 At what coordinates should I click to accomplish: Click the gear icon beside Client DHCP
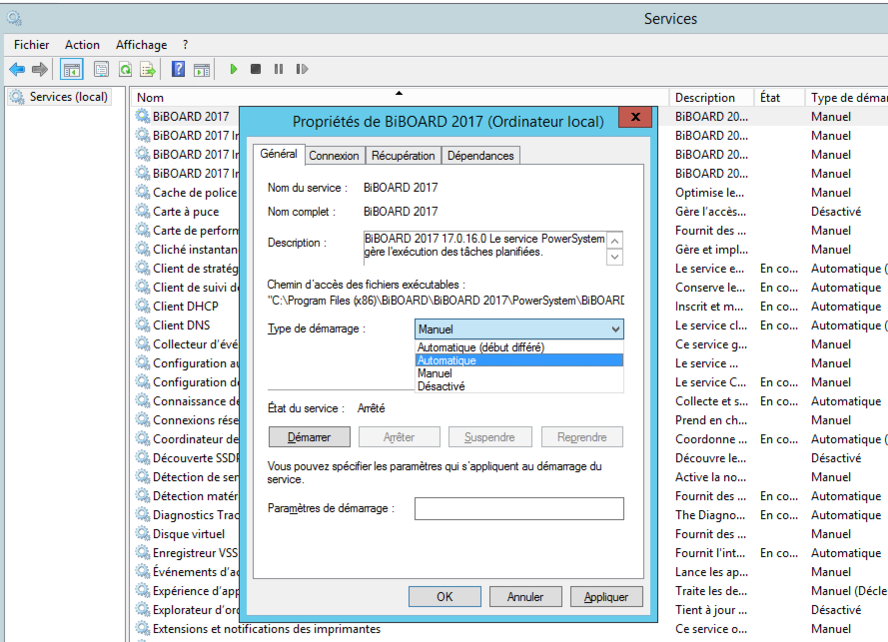142,306
